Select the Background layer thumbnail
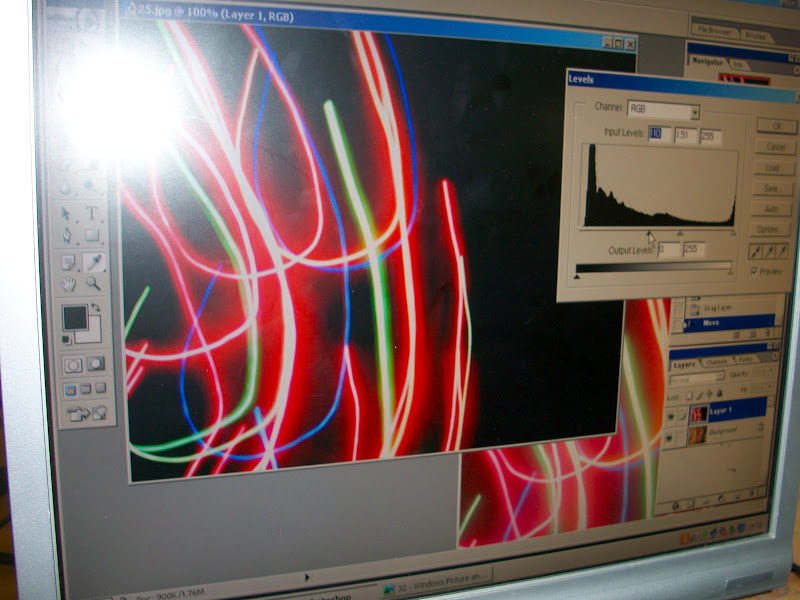This screenshot has width=800, height=600. pos(697,435)
